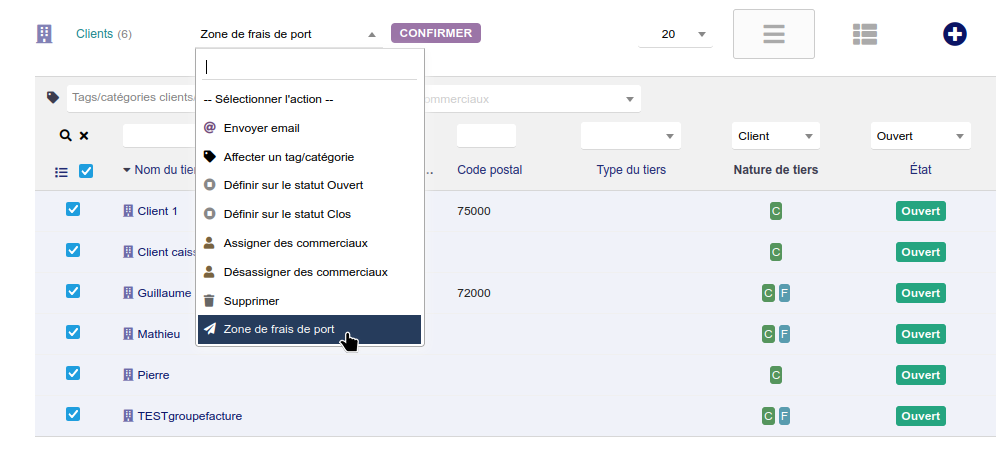The image size is (1006, 461).
Task: Uncheck the Pierre row checkbox
Action: click(x=73, y=373)
